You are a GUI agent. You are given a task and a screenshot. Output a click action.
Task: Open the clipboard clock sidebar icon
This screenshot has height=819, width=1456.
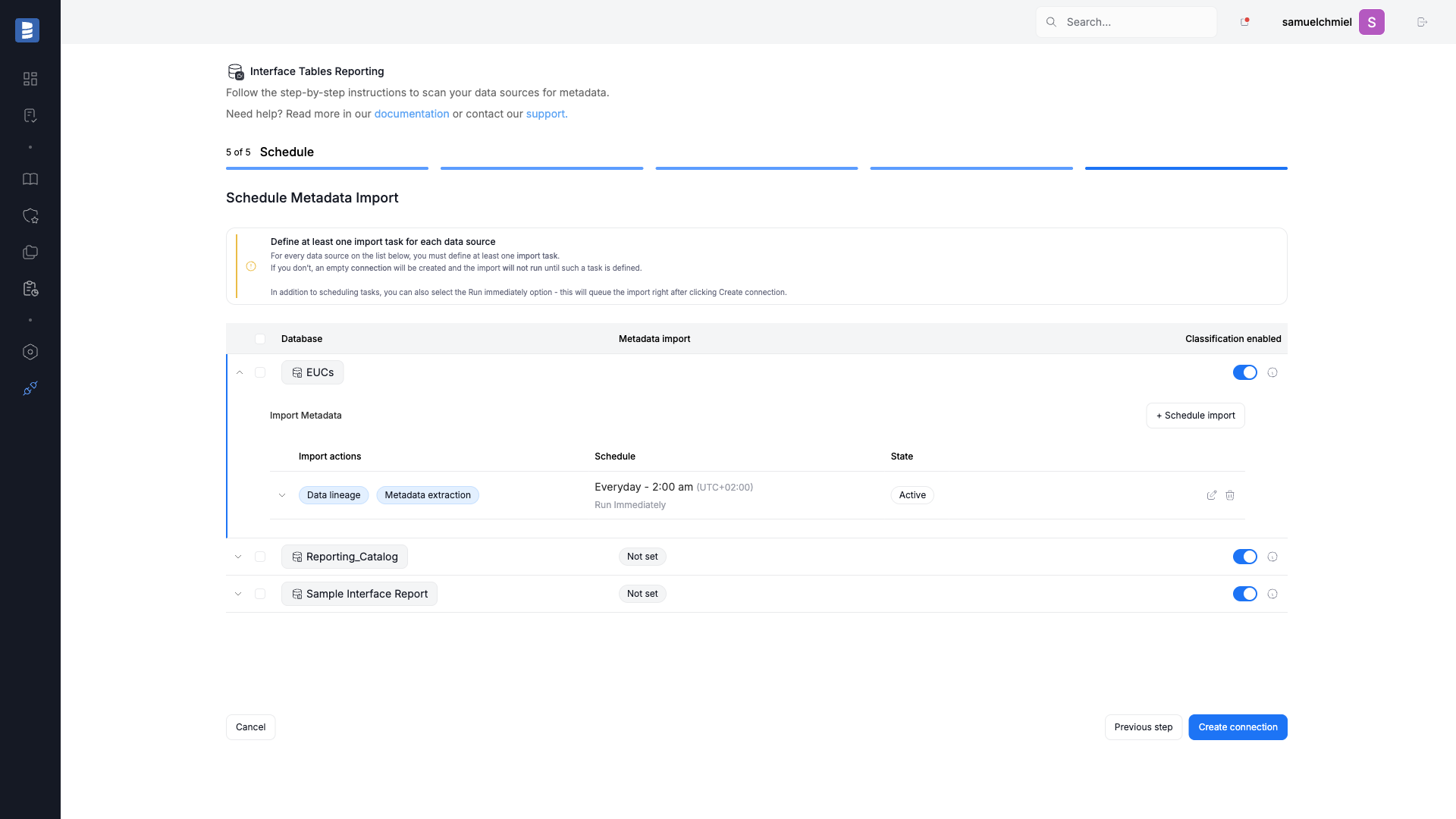pos(30,289)
